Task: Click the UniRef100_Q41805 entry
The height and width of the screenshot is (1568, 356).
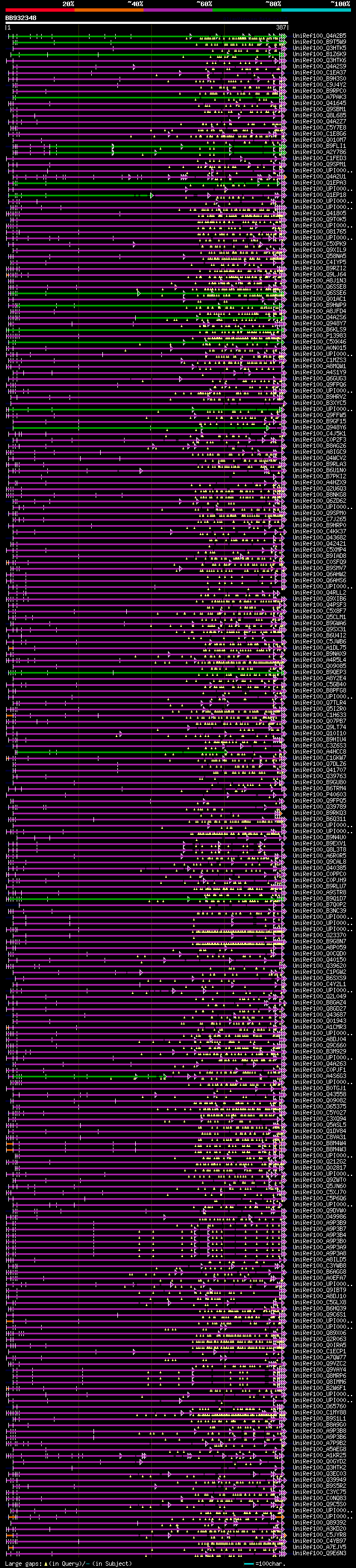Action: tap(319, 214)
